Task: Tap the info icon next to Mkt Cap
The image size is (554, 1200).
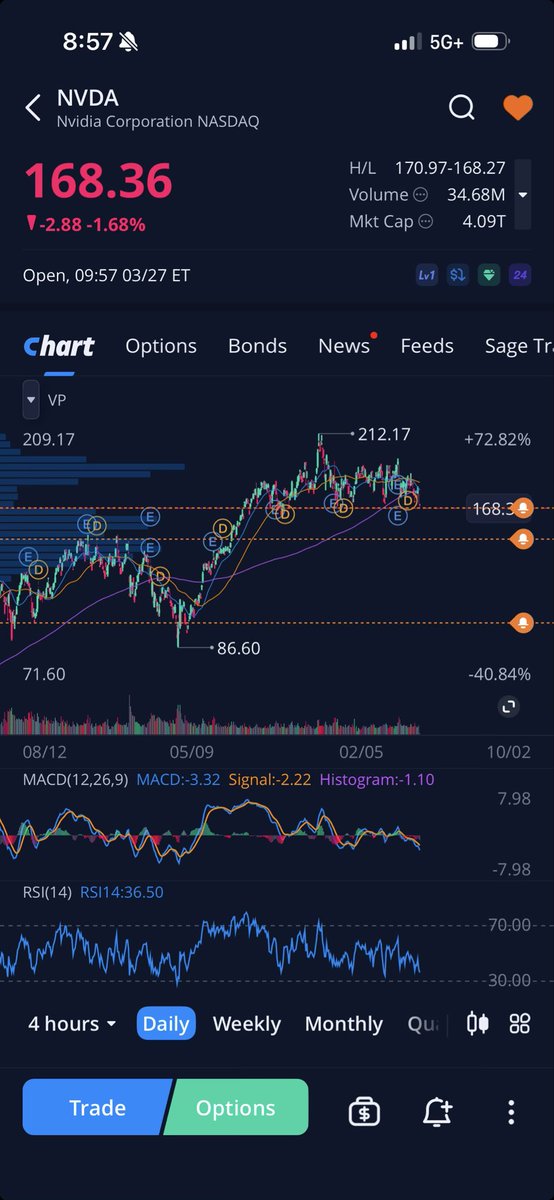Action: 426,222
